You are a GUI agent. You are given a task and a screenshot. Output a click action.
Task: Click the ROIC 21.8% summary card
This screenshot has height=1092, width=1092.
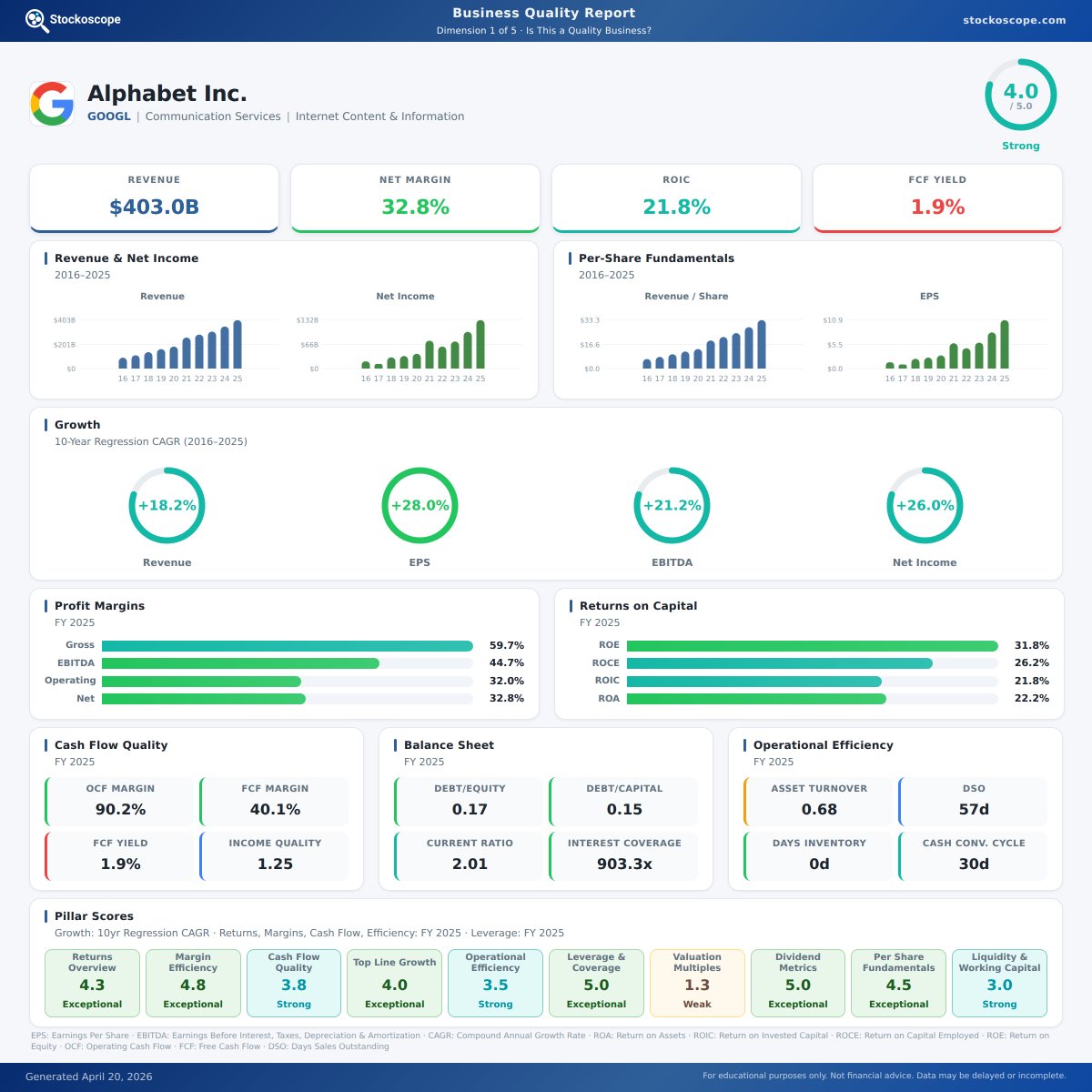[676, 198]
